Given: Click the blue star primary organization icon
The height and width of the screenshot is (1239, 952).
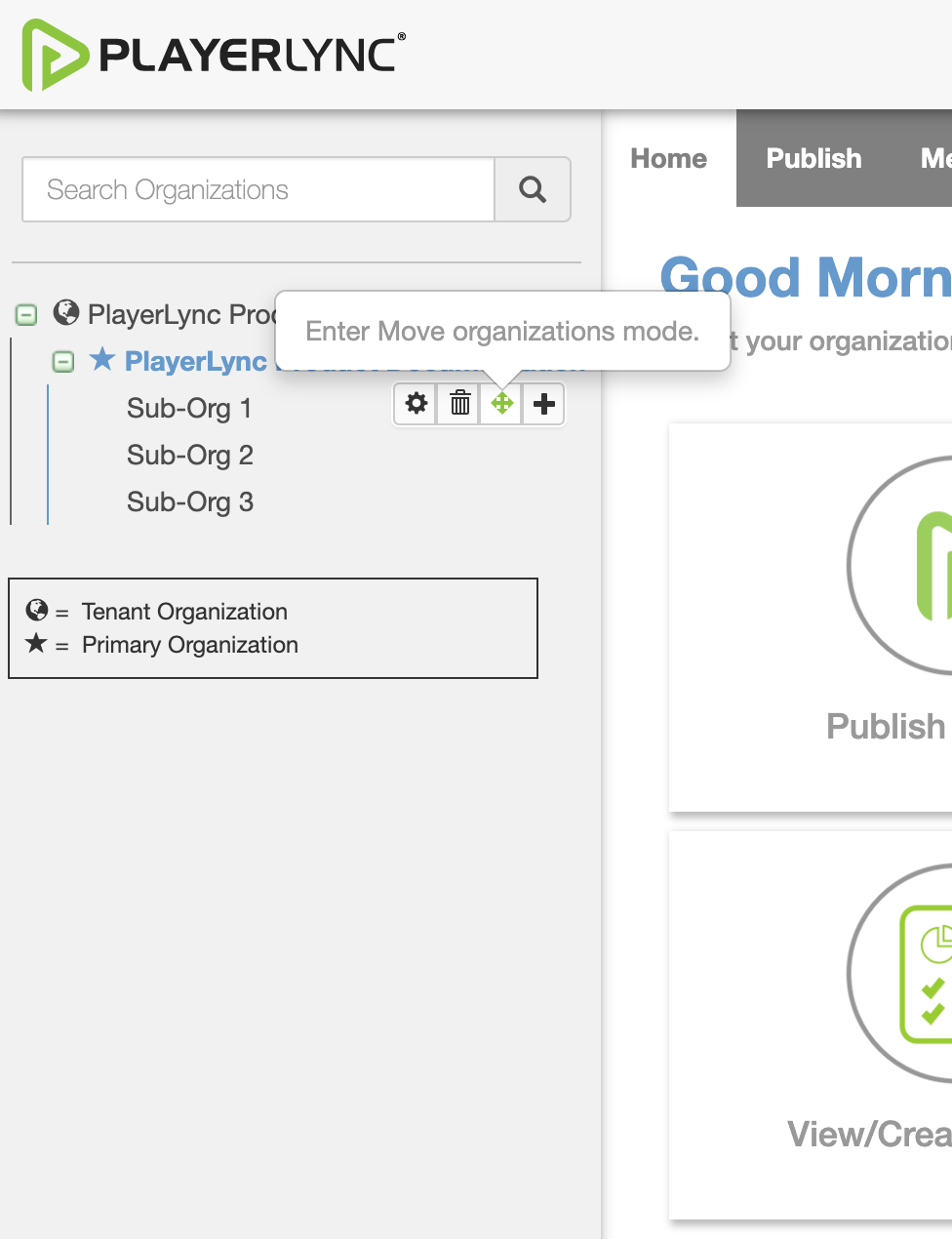Looking at the screenshot, I should pyautogui.click(x=102, y=360).
